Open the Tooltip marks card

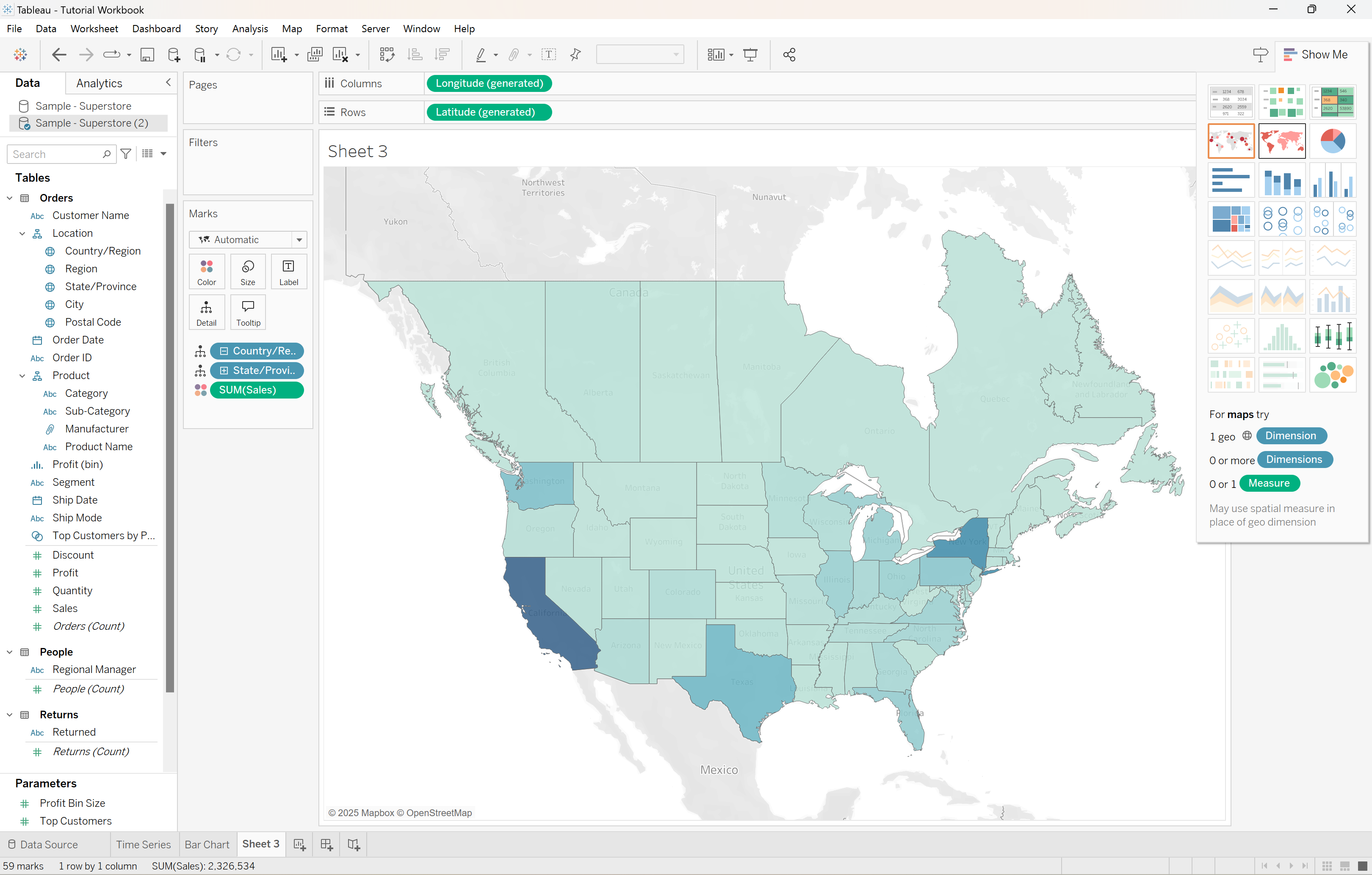(248, 313)
